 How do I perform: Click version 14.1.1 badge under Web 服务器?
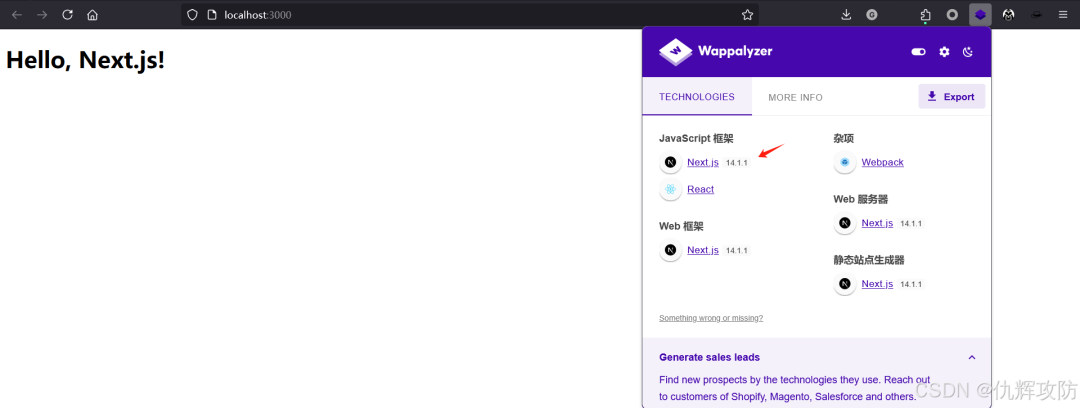pos(911,223)
